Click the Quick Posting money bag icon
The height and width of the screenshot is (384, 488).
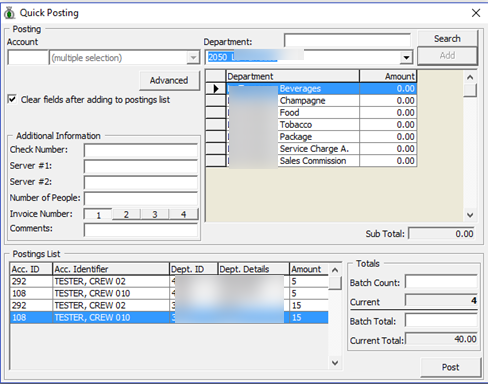10,13
